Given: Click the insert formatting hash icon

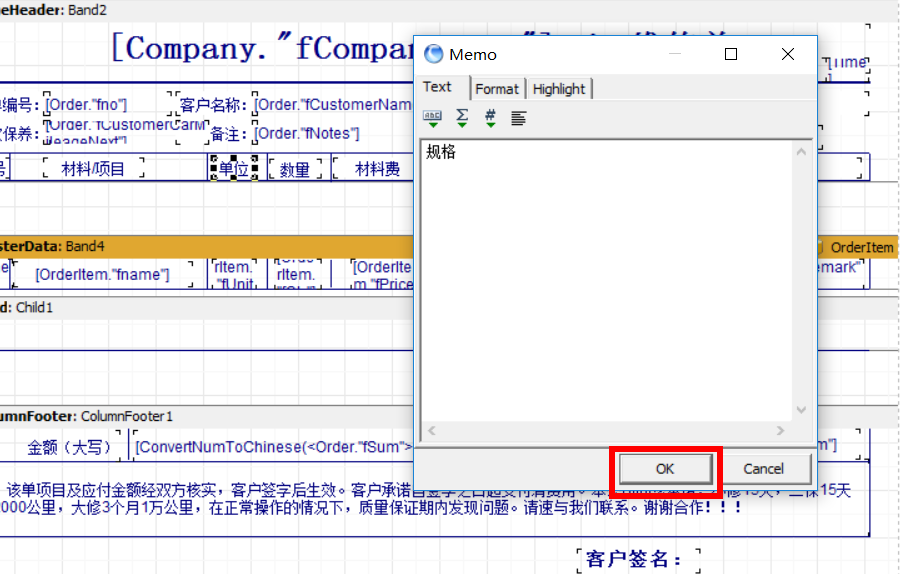Looking at the screenshot, I should (490, 118).
